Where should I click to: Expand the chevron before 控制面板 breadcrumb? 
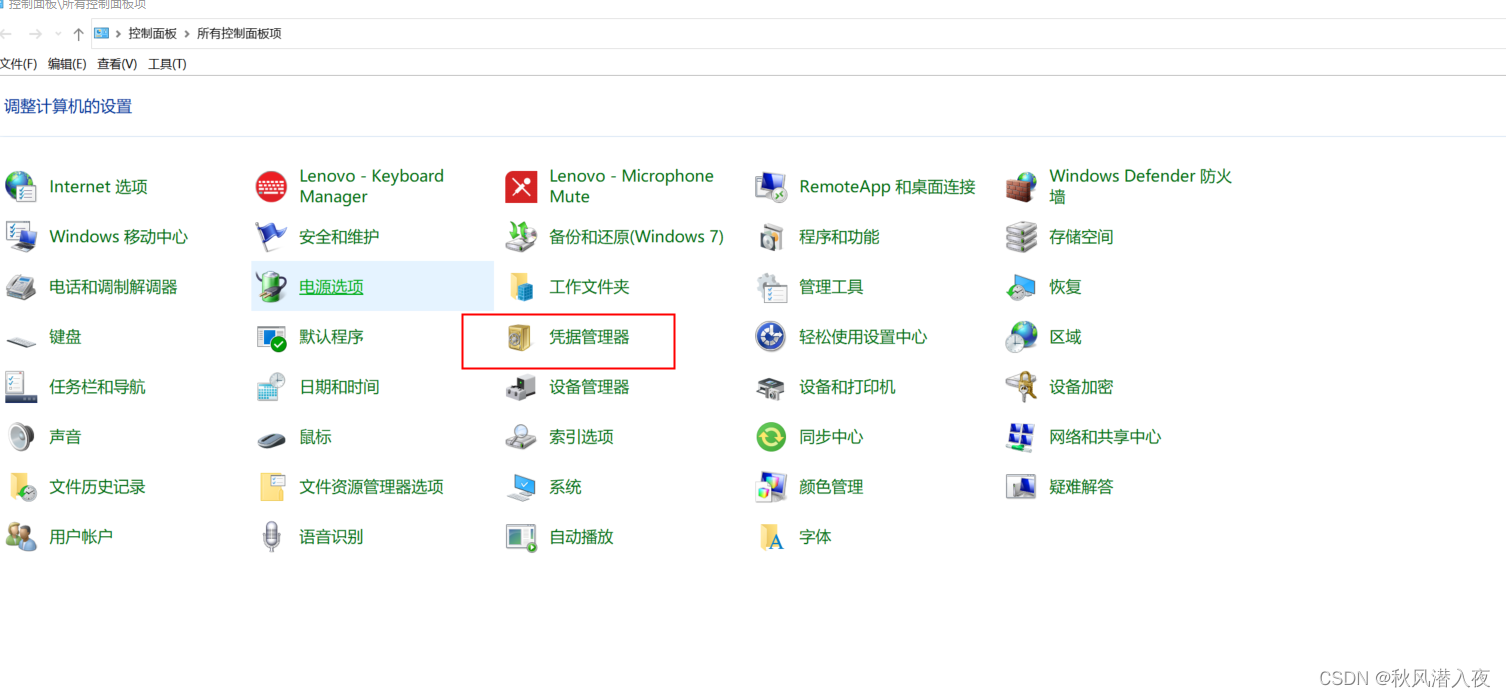[x=119, y=33]
